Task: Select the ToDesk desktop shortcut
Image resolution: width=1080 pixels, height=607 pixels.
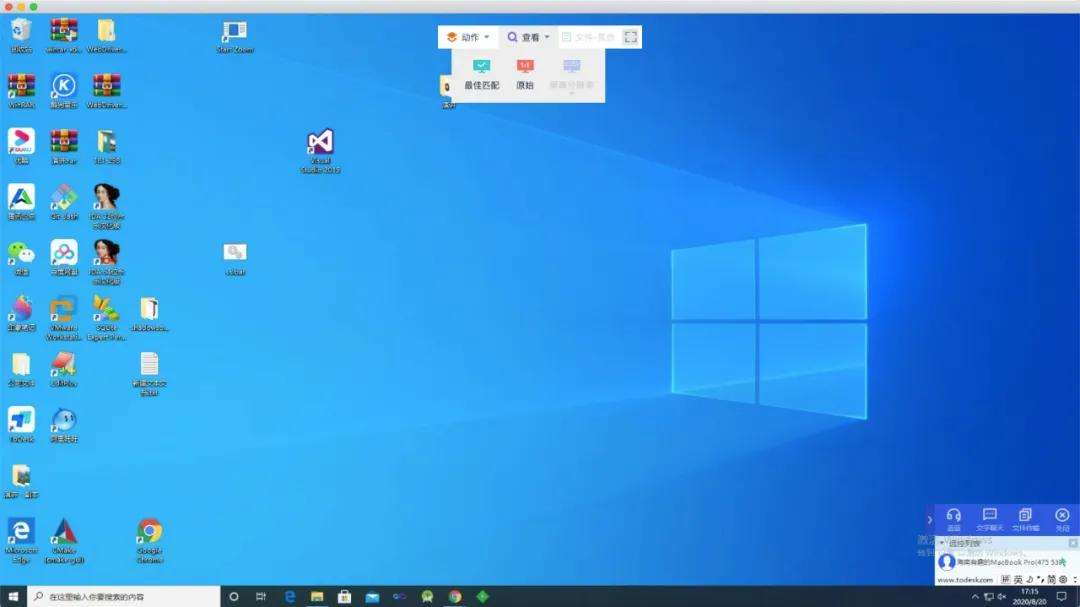Action: 21,425
